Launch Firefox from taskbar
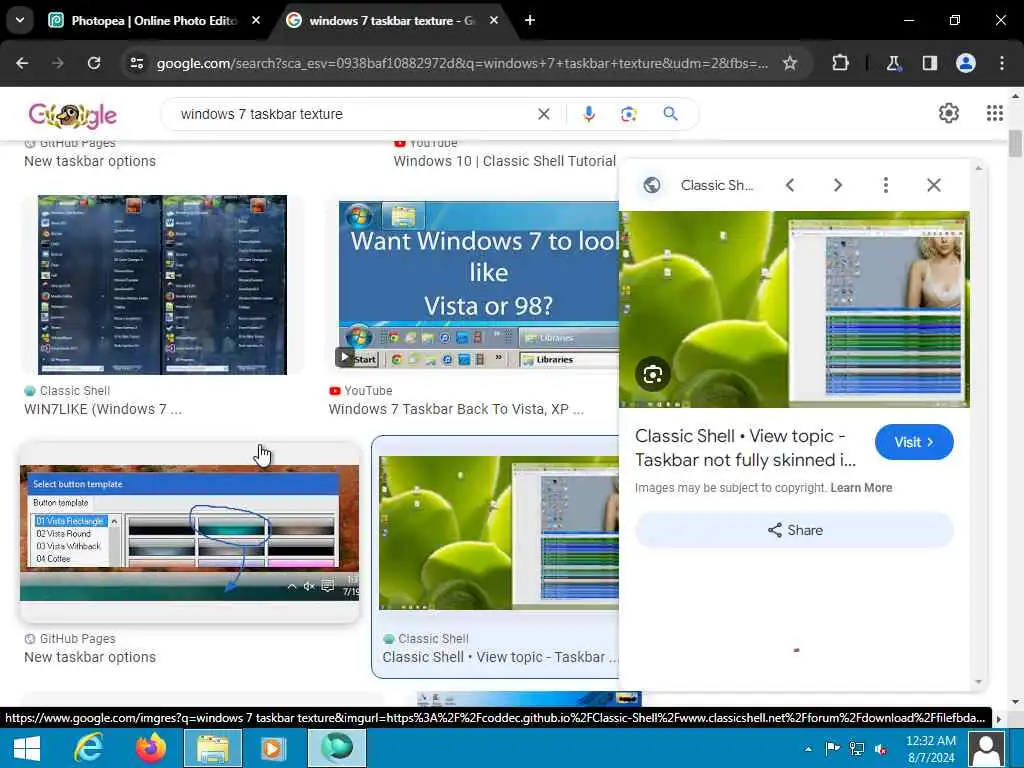1024x768 pixels. click(x=151, y=748)
